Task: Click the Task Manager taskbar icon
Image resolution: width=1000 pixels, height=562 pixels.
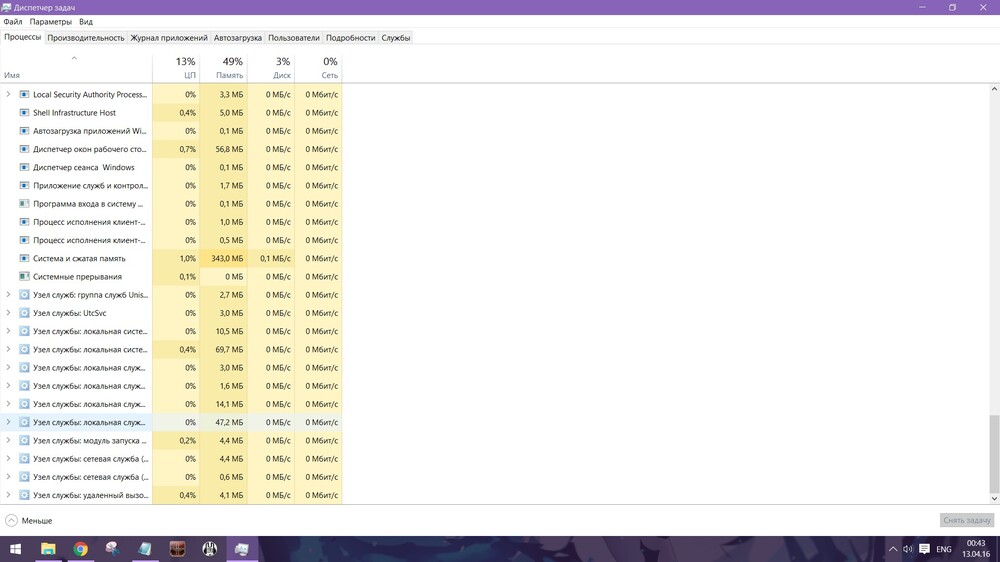Action: pyautogui.click(x=242, y=549)
